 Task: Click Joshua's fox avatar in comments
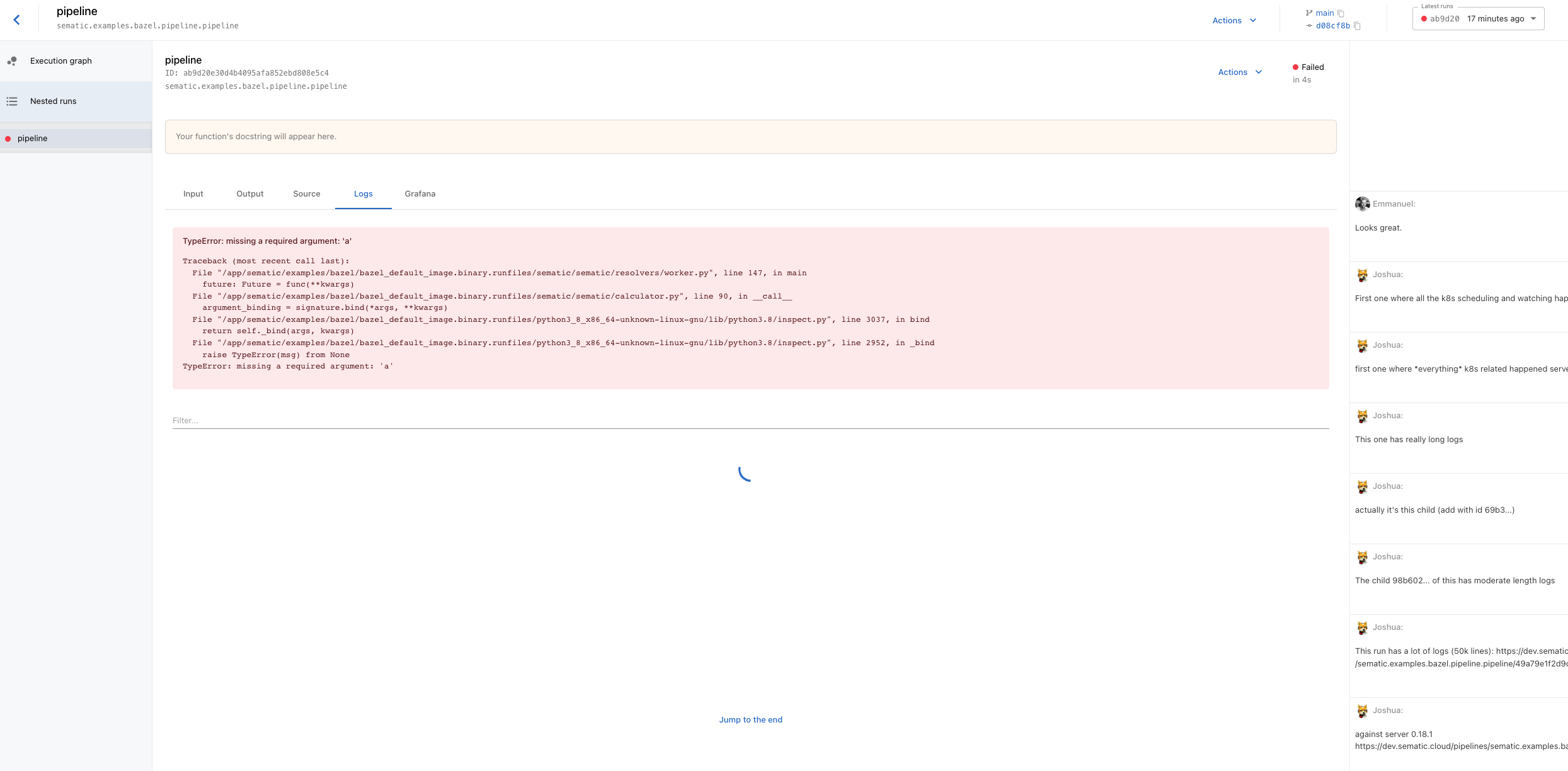[x=1362, y=275]
